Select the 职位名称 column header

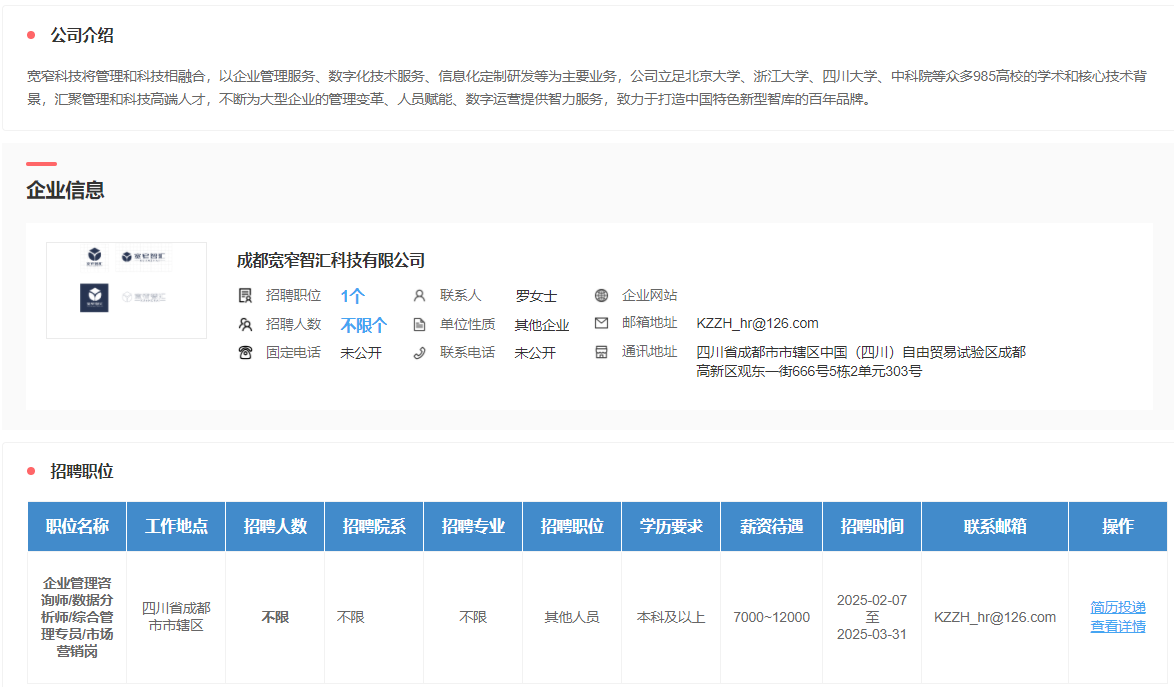pos(77,526)
